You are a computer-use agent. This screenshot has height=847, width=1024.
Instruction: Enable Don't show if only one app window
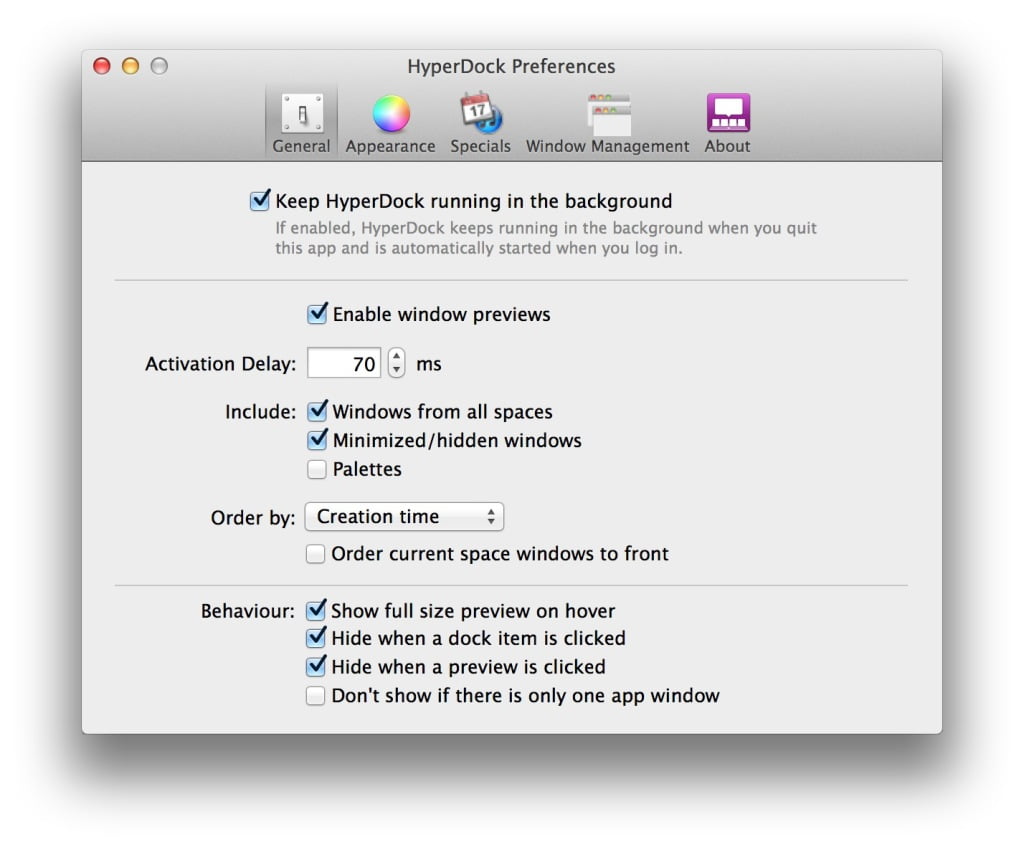coord(315,695)
